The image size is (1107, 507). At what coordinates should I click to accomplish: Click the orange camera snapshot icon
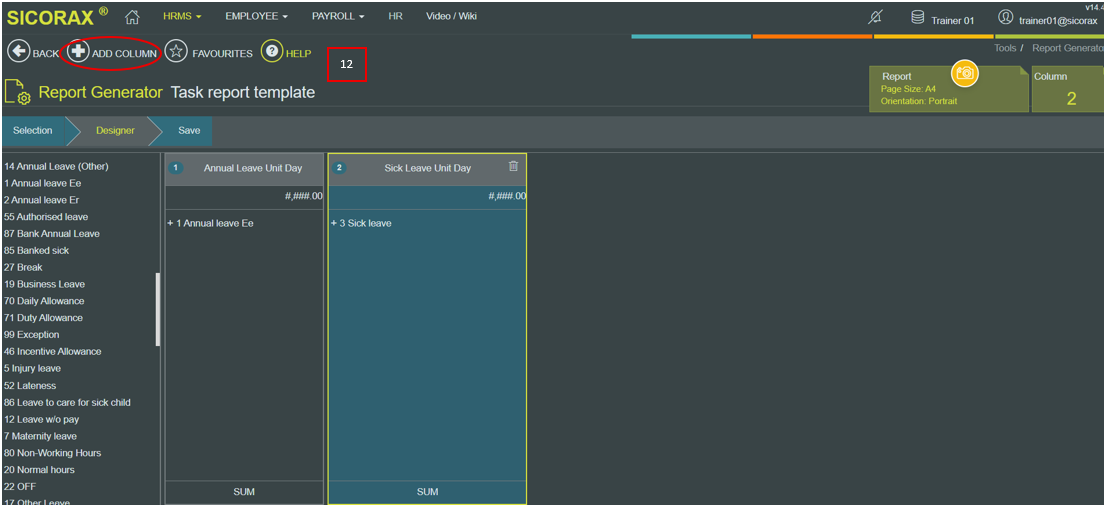[x=964, y=73]
